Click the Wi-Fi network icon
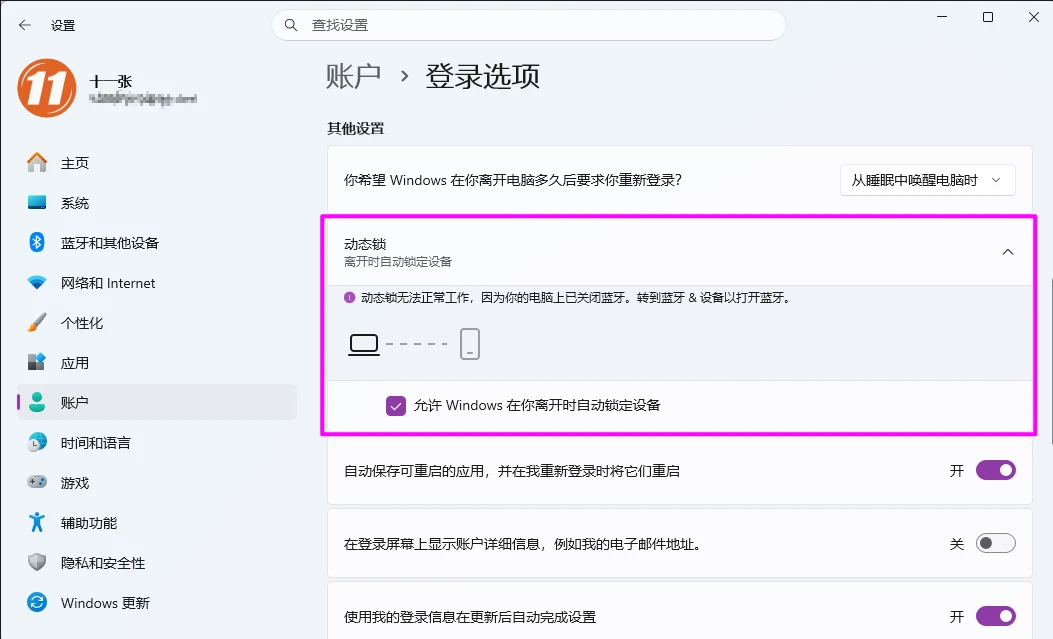Viewport: 1053px width, 639px height. tap(37, 283)
